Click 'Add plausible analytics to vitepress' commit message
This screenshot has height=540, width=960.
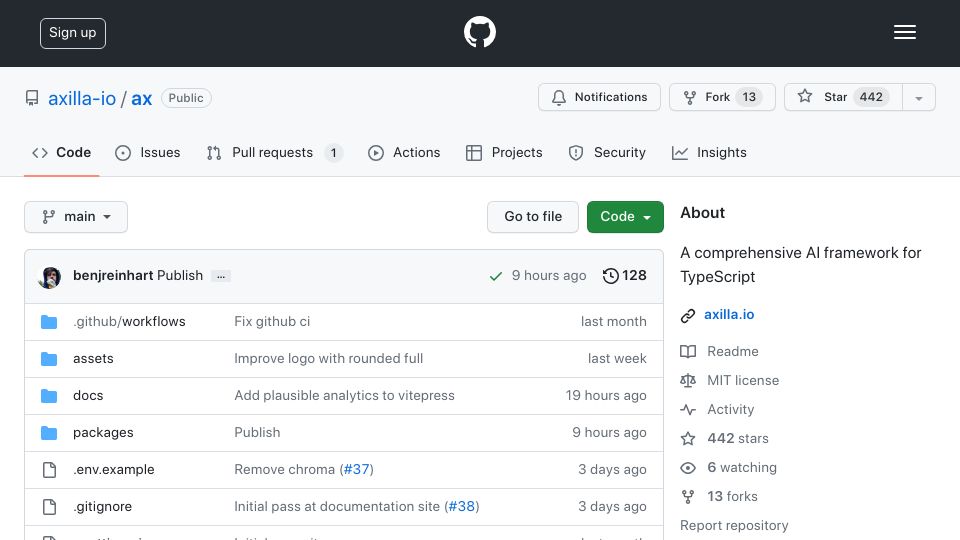click(x=344, y=396)
